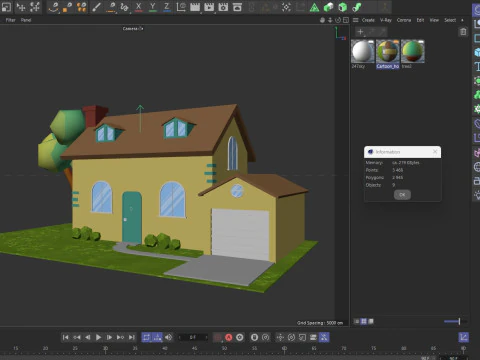This screenshot has height=360, width=480.
Task: Toggle the scale key recording icon
Action: 302,337
